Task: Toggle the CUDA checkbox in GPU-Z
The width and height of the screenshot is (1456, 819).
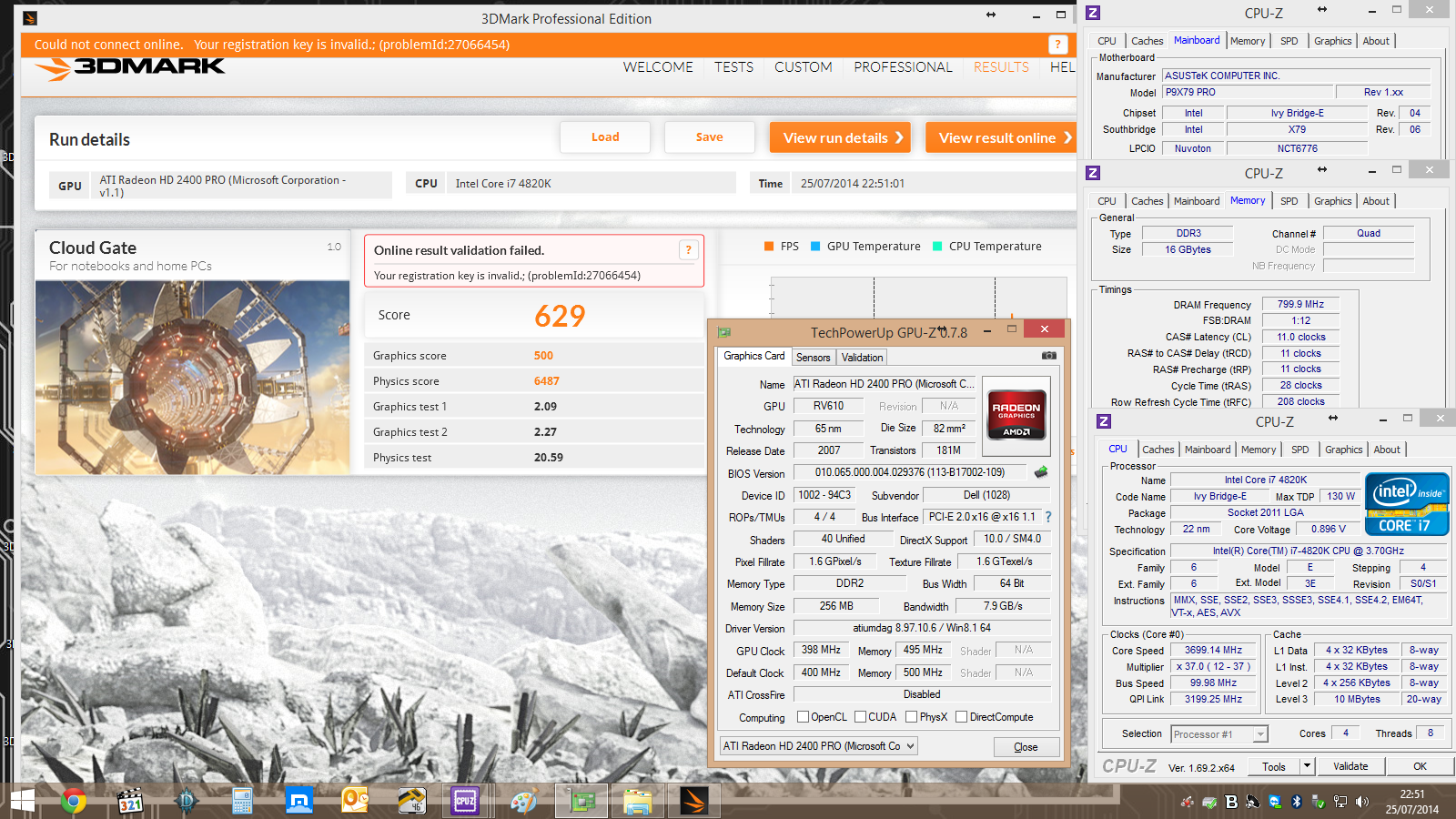Action: click(860, 717)
